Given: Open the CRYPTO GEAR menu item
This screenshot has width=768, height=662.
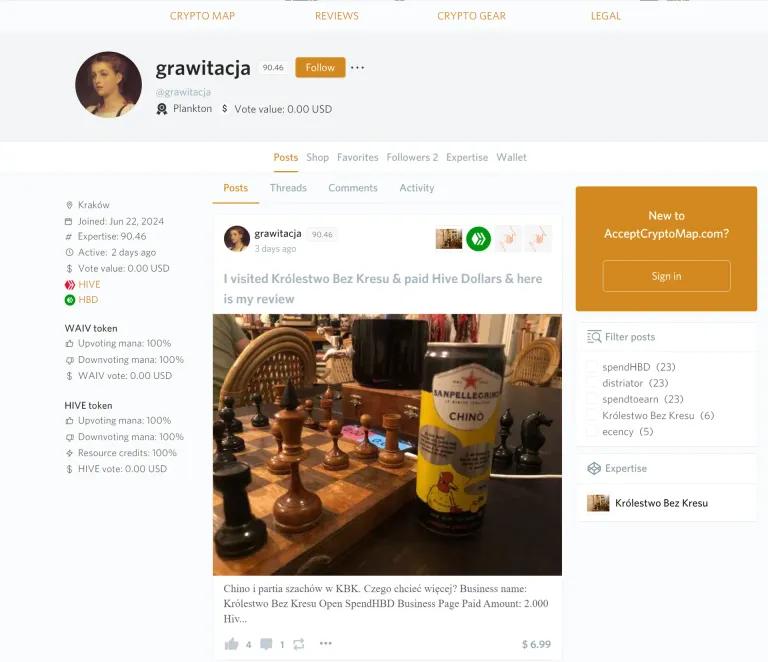Looking at the screenshot, I should pyautogui.click(x=471, y=16).
